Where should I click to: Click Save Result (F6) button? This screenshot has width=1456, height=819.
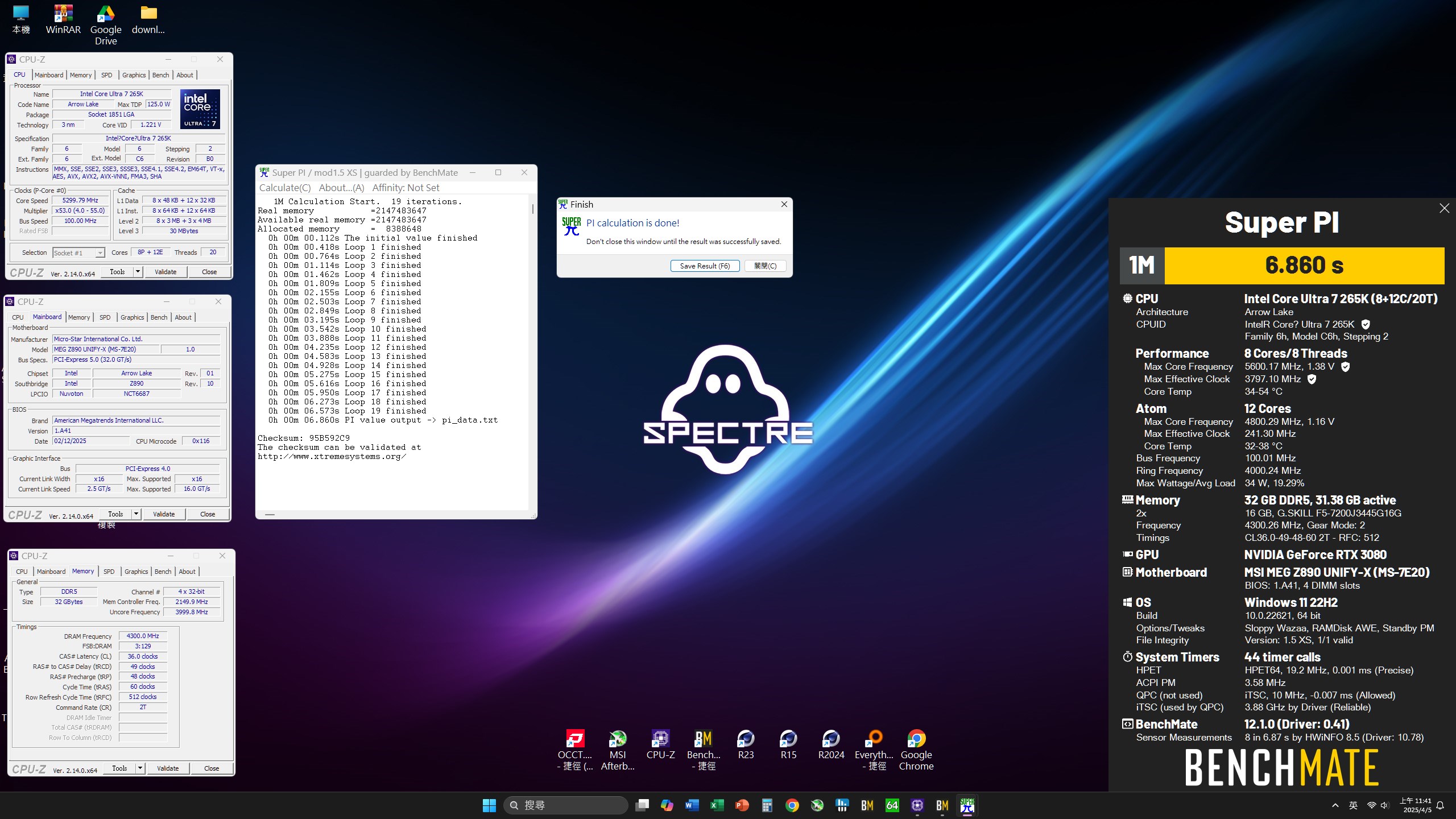click(705, 266)
